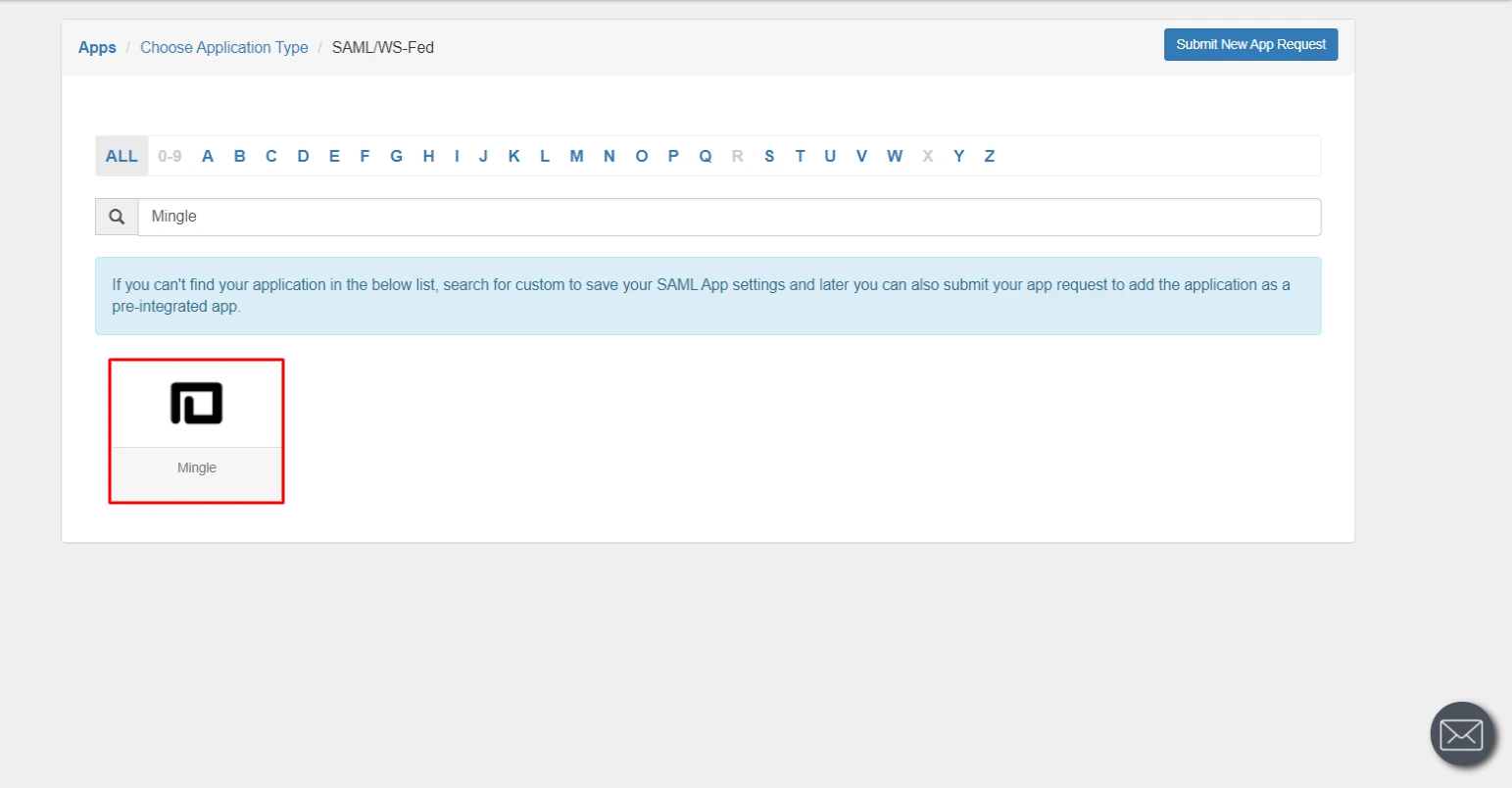The width and height of the screenshot is (1512, 788).
Task: Filter apps by letter S
Action: pos(769,156)
